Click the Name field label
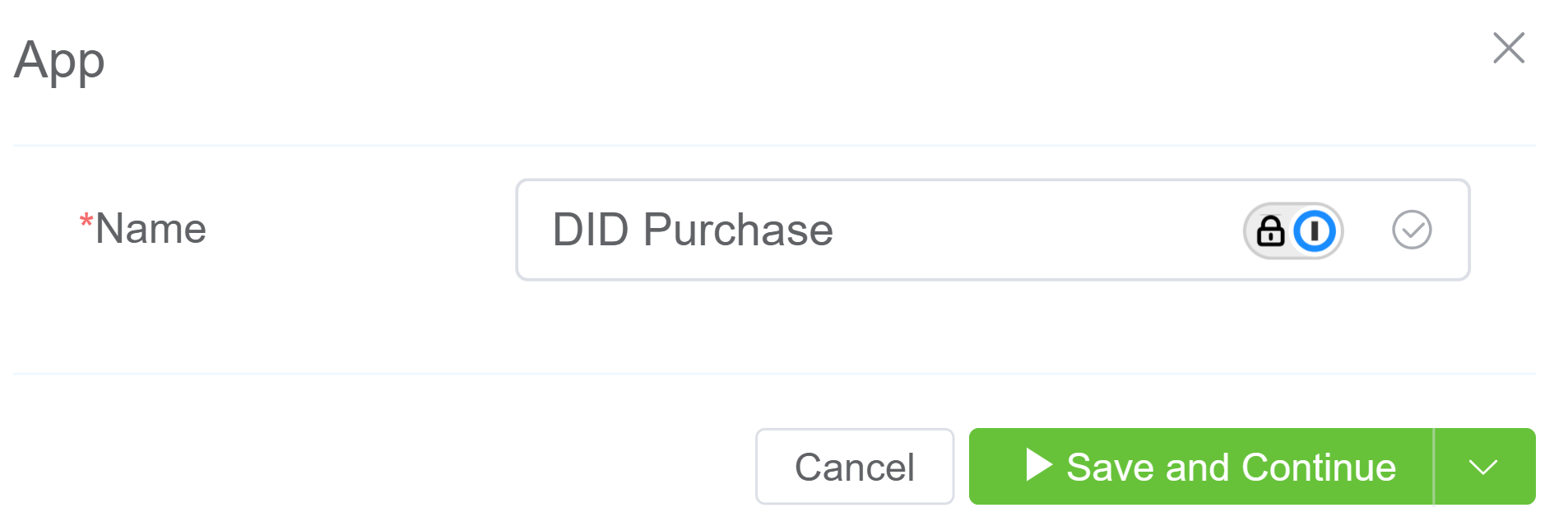This screenshot has height=526, width=1568. coord(151,229)
